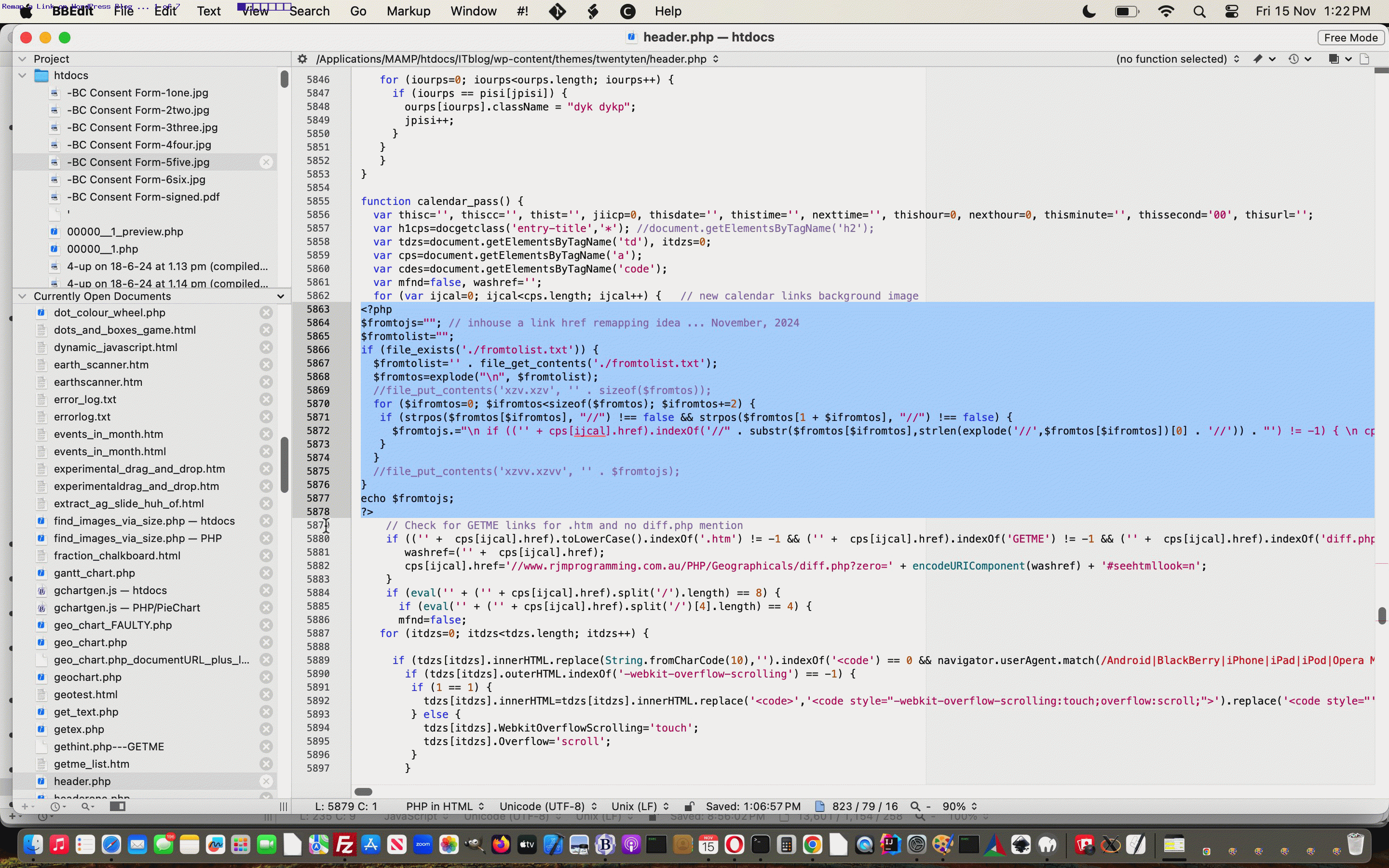This screenshot has width=1389, height=868.
Task: Open the Help menu
Action: [x=668, y=12]
